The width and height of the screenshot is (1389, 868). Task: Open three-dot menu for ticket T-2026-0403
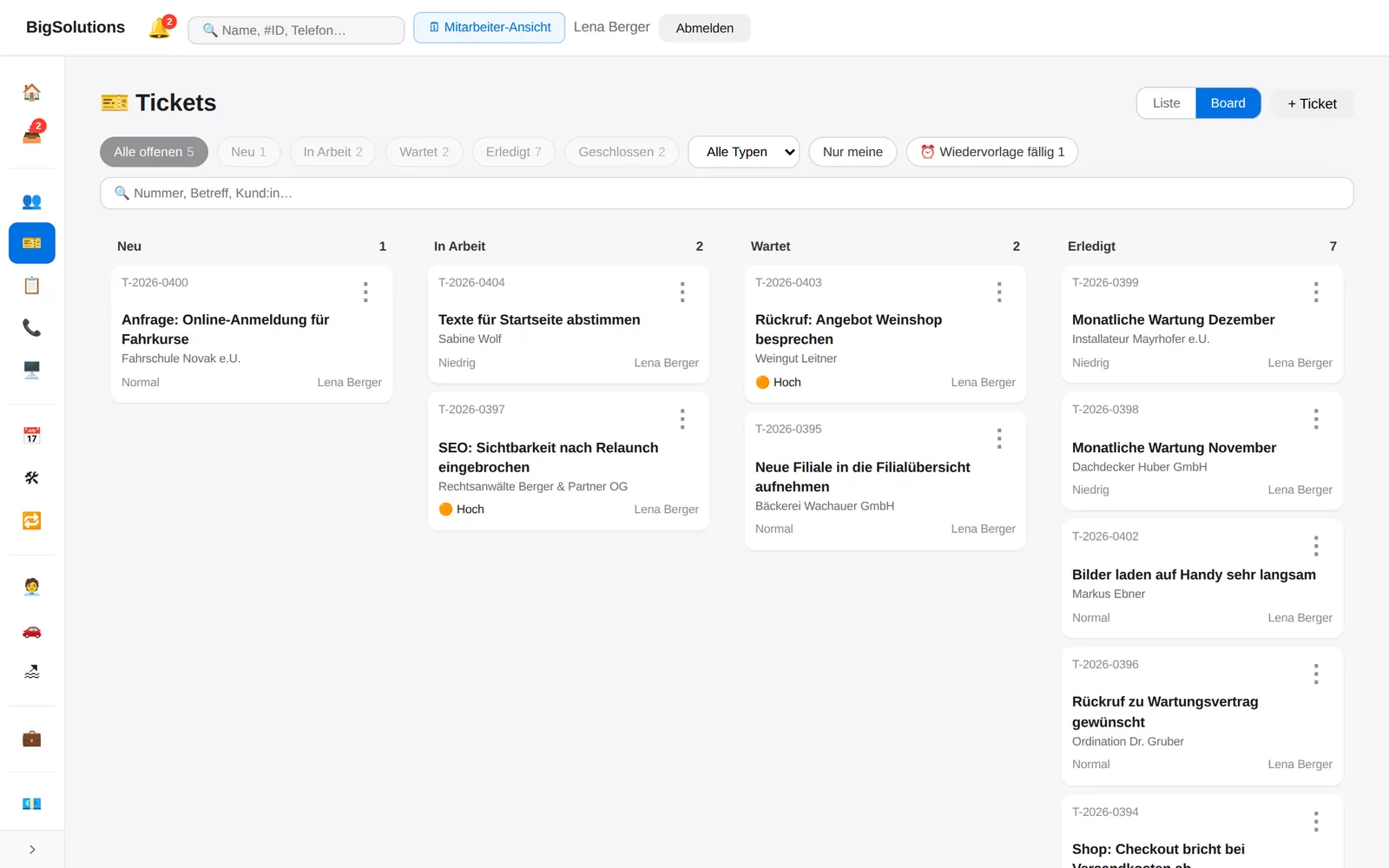coord(999,292)
